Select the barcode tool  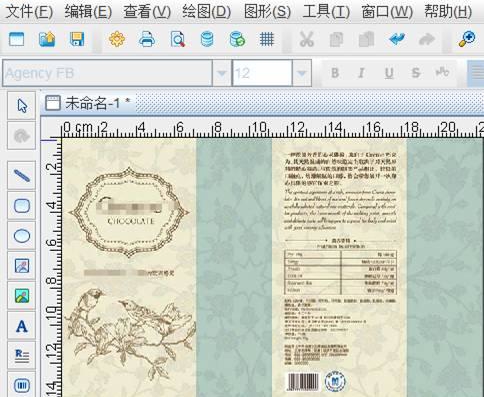22,385
